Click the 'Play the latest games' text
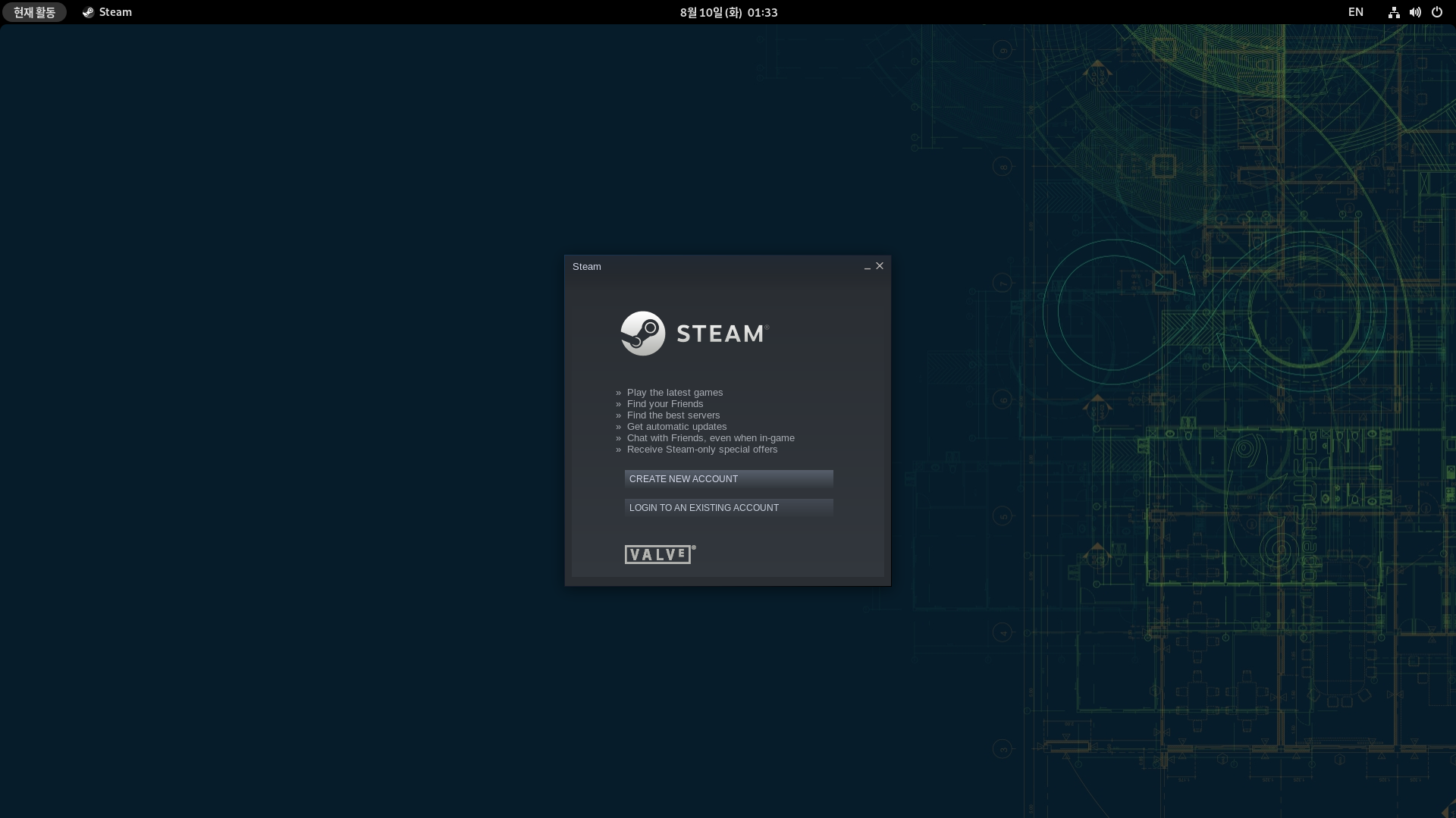1456x818 pixels. pos(675,393)
